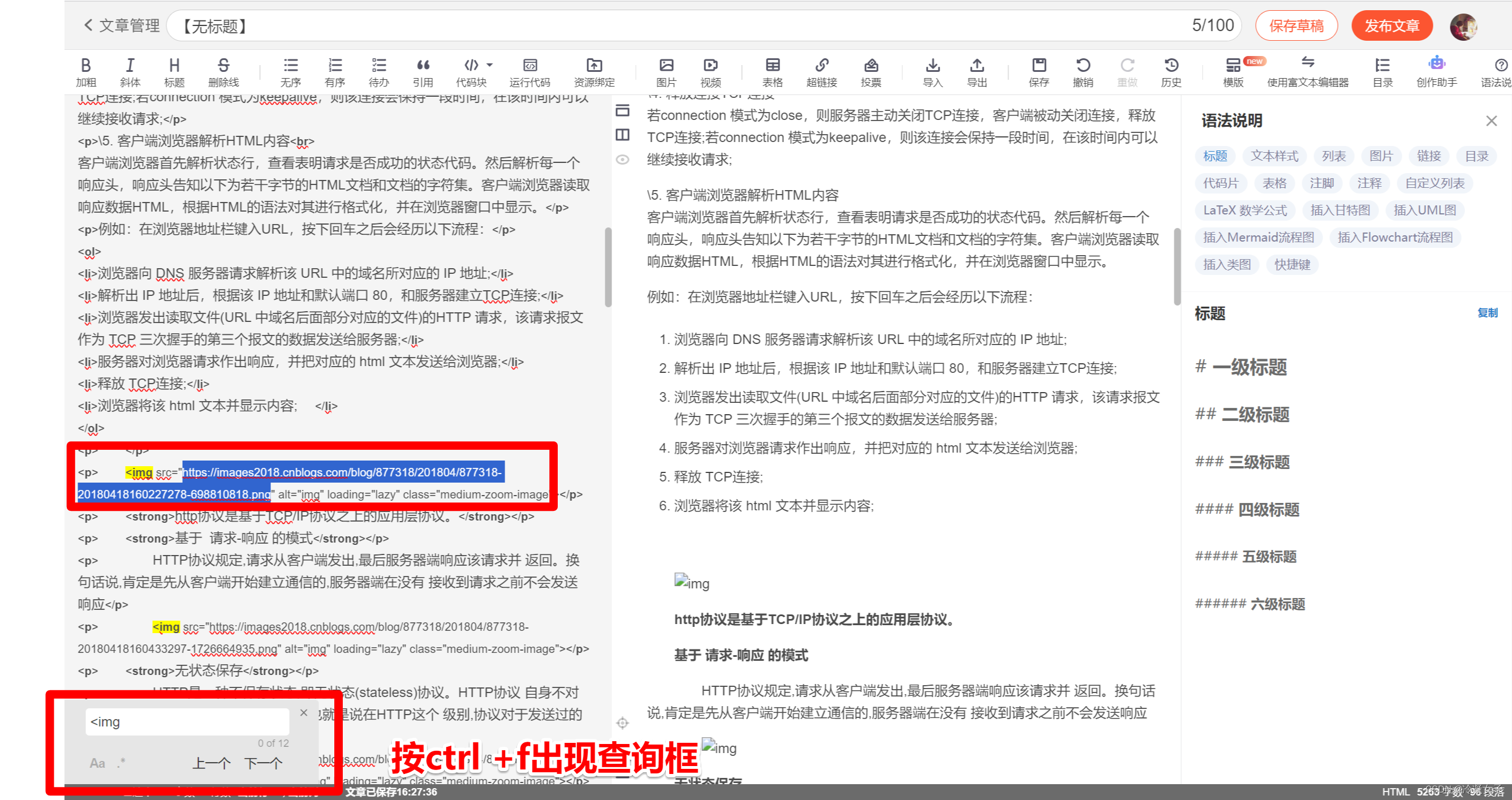The height and width of the screenshot is (800, 1512).
Task: Toggle the eye preview visibility icon
Action: pos(622,160)
